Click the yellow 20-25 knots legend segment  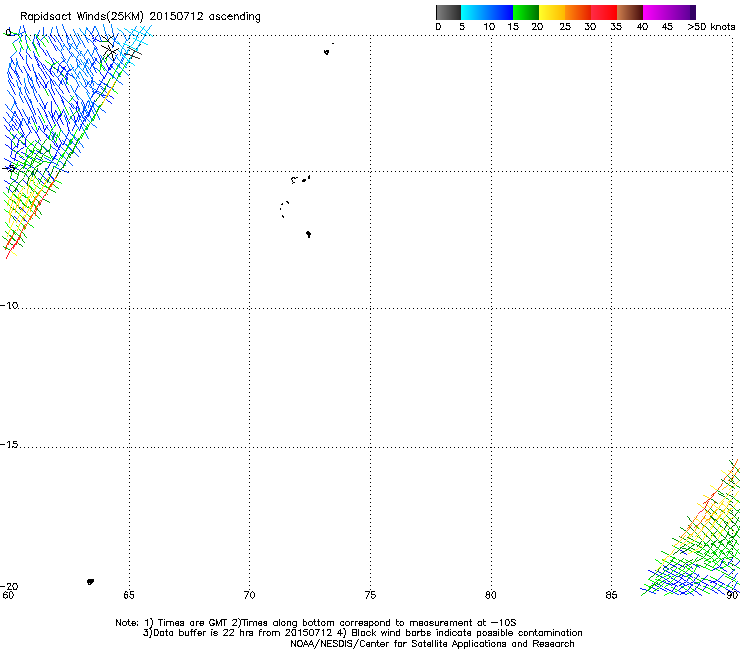click(x=552, y=12)
